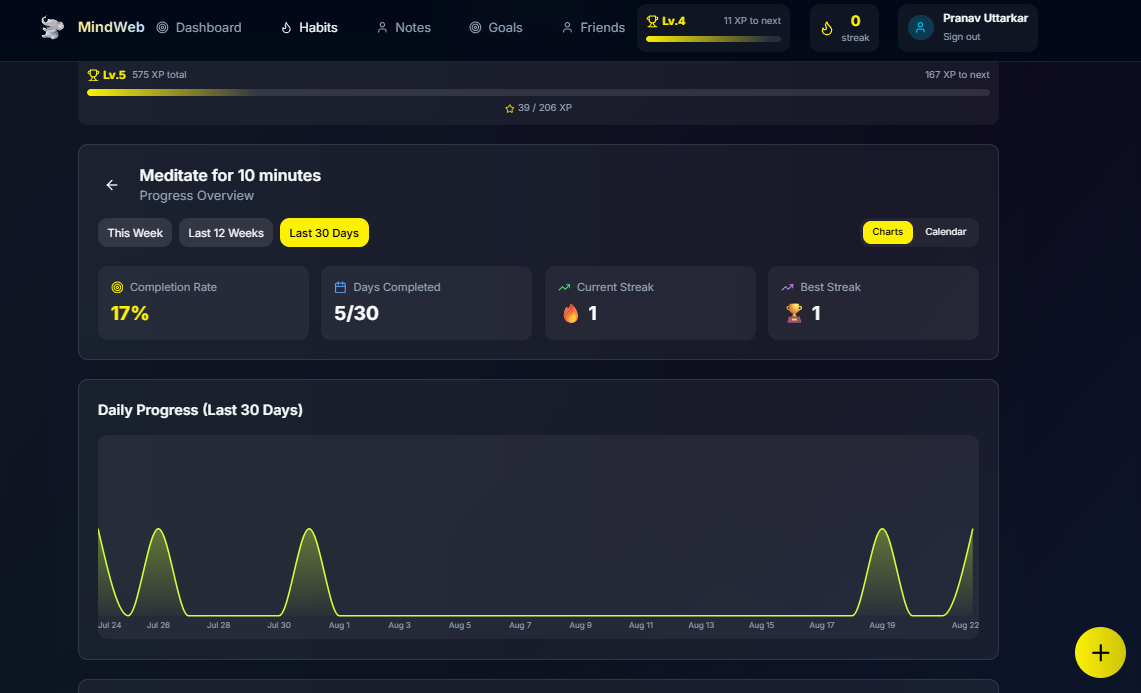The width and height of the screenshot is (1141, 693).
Task: Click the Lv.4 XP progress bar
Action: pos(712,39)
